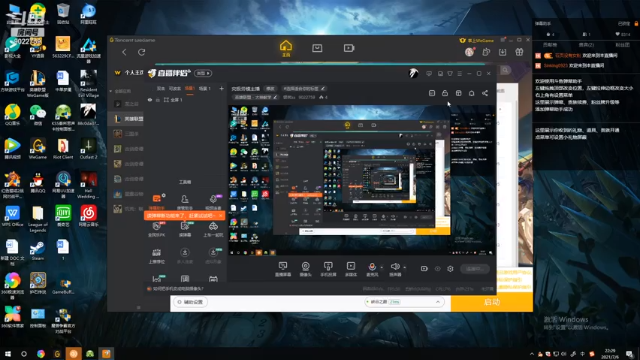Dismiss the orange tooltip banner
The width and height of the screenshot is (640, 360).
pos(221,215)
